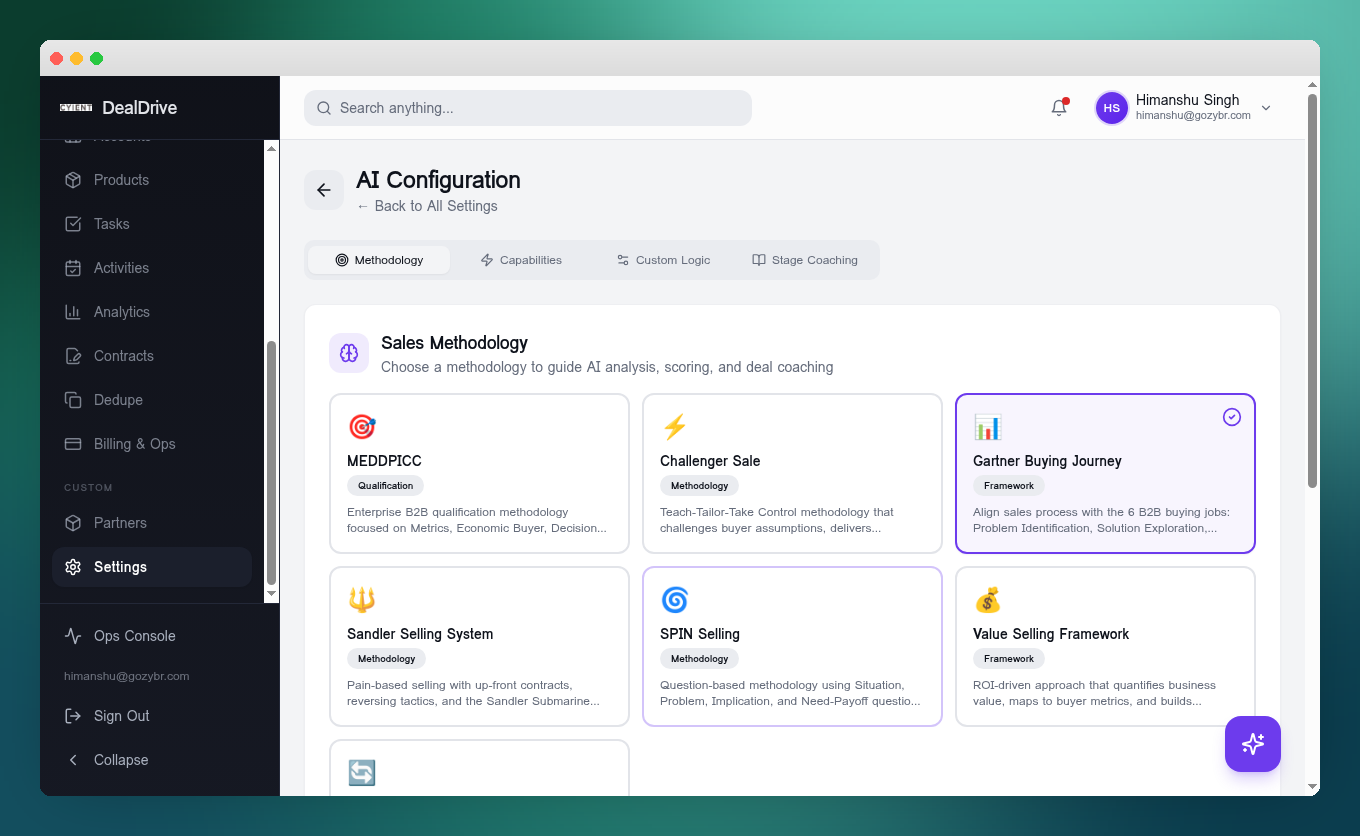The height and width of the screenshot is (836, 1360).
Task: Collapse the sidebar with the chevron
Action: pos(73,760)
